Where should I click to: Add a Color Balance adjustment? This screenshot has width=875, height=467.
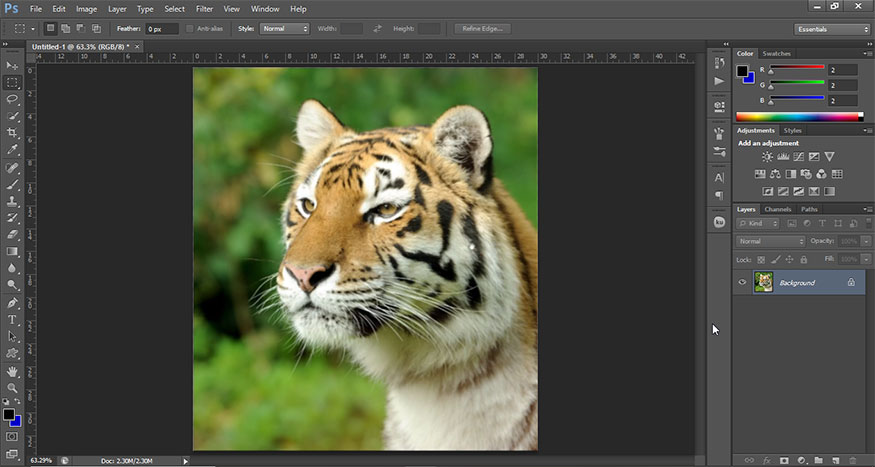pos(775,174)
